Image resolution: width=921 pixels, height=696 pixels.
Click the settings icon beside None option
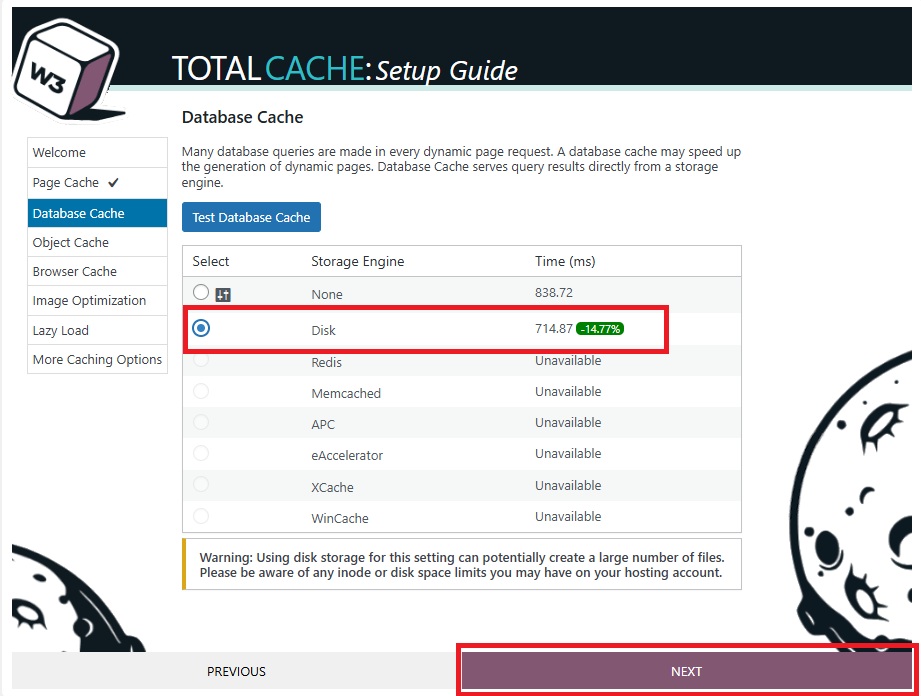(223, 295)
